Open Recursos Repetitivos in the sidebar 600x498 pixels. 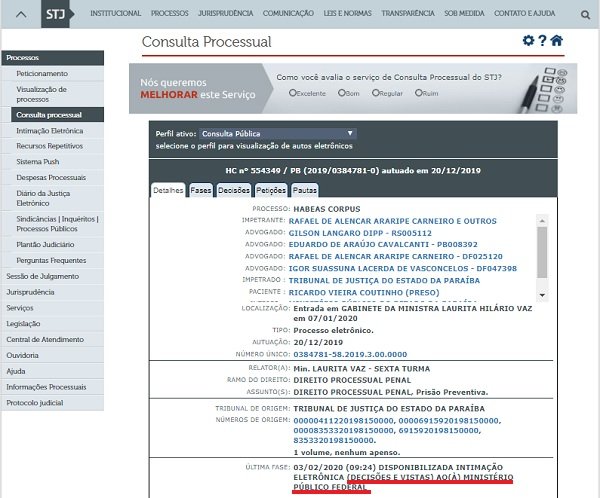click(x=50, y=145)
